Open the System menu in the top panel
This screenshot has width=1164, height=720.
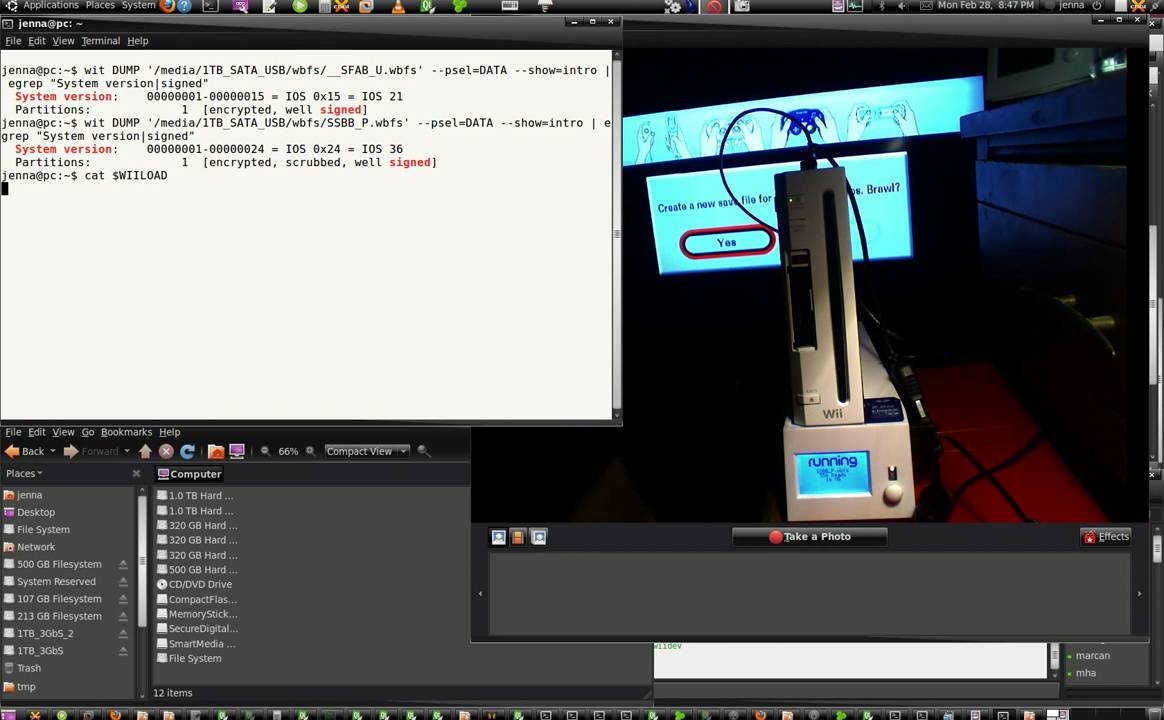point(139,5)
